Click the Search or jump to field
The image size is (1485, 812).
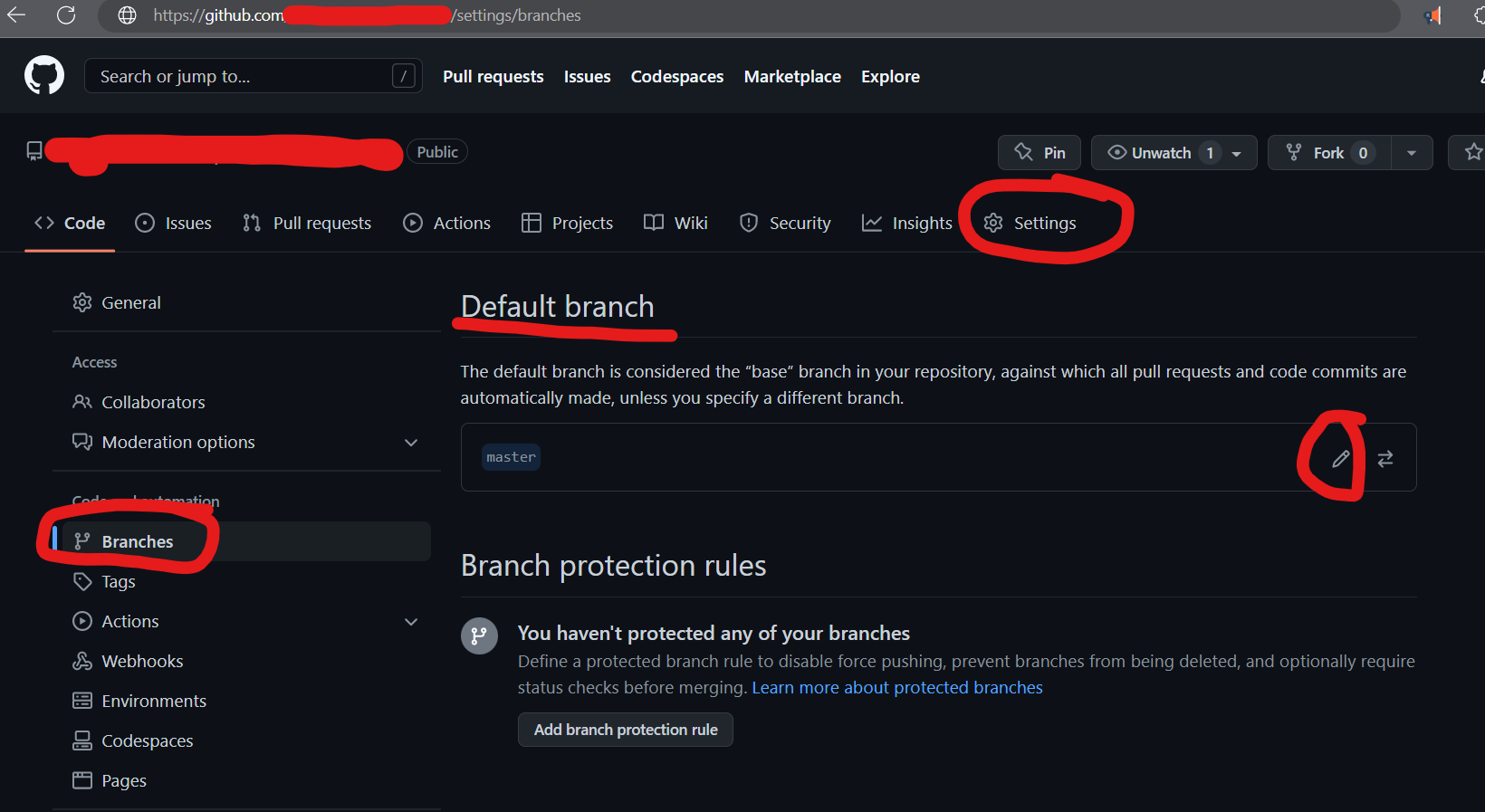[x=254, y=76]
